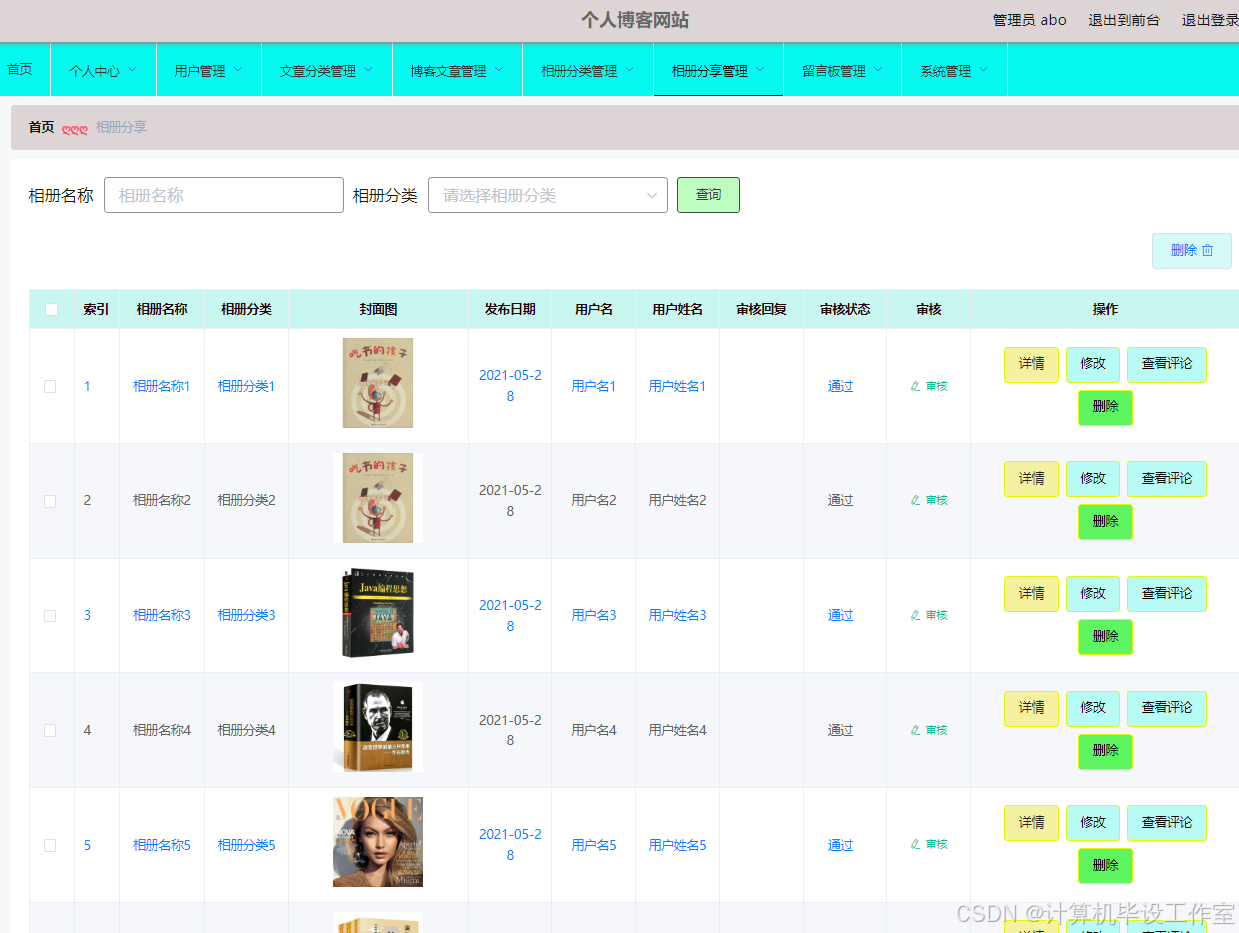Expand the 用户管理 menu chevron

[238, 70]
